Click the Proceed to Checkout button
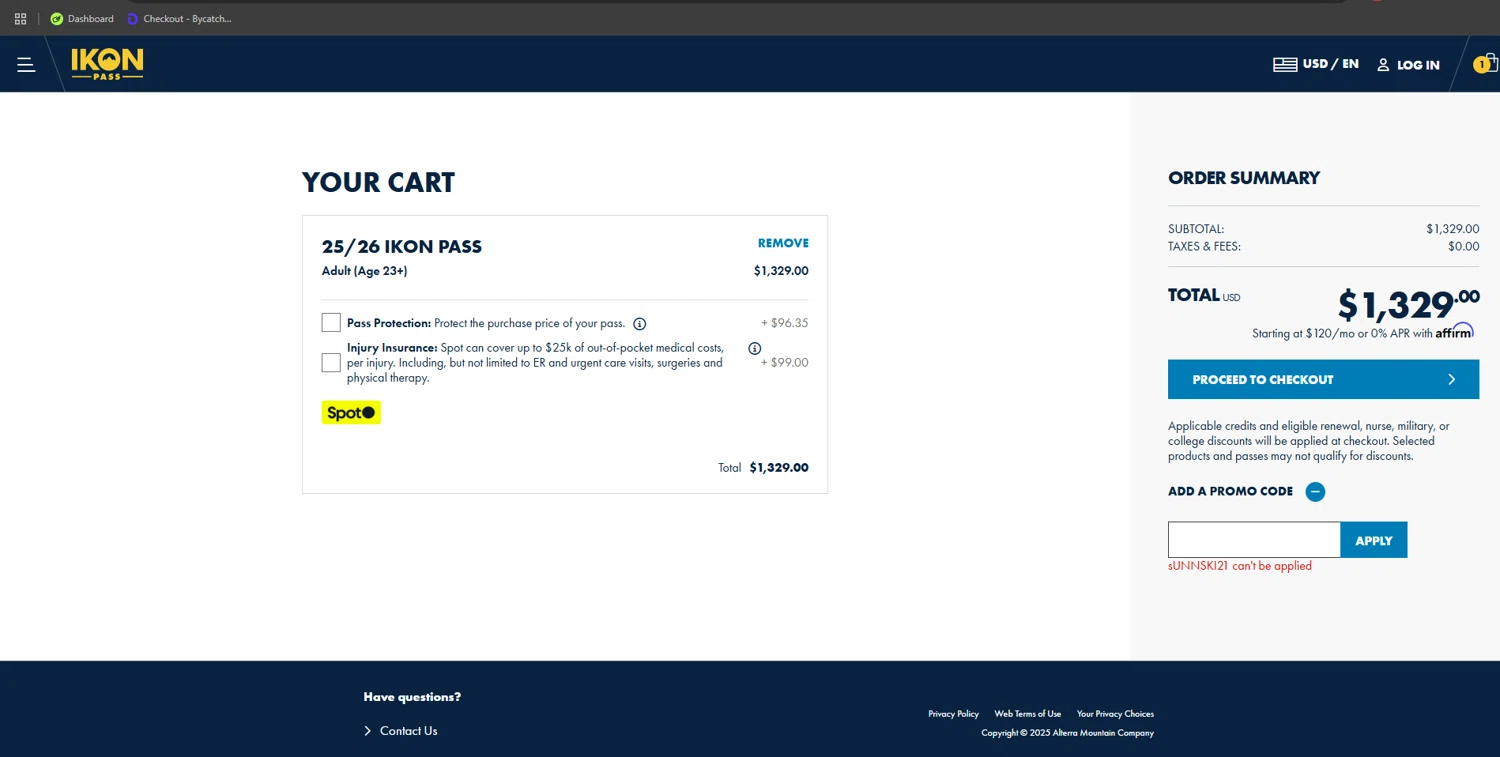 [1323, 380]
